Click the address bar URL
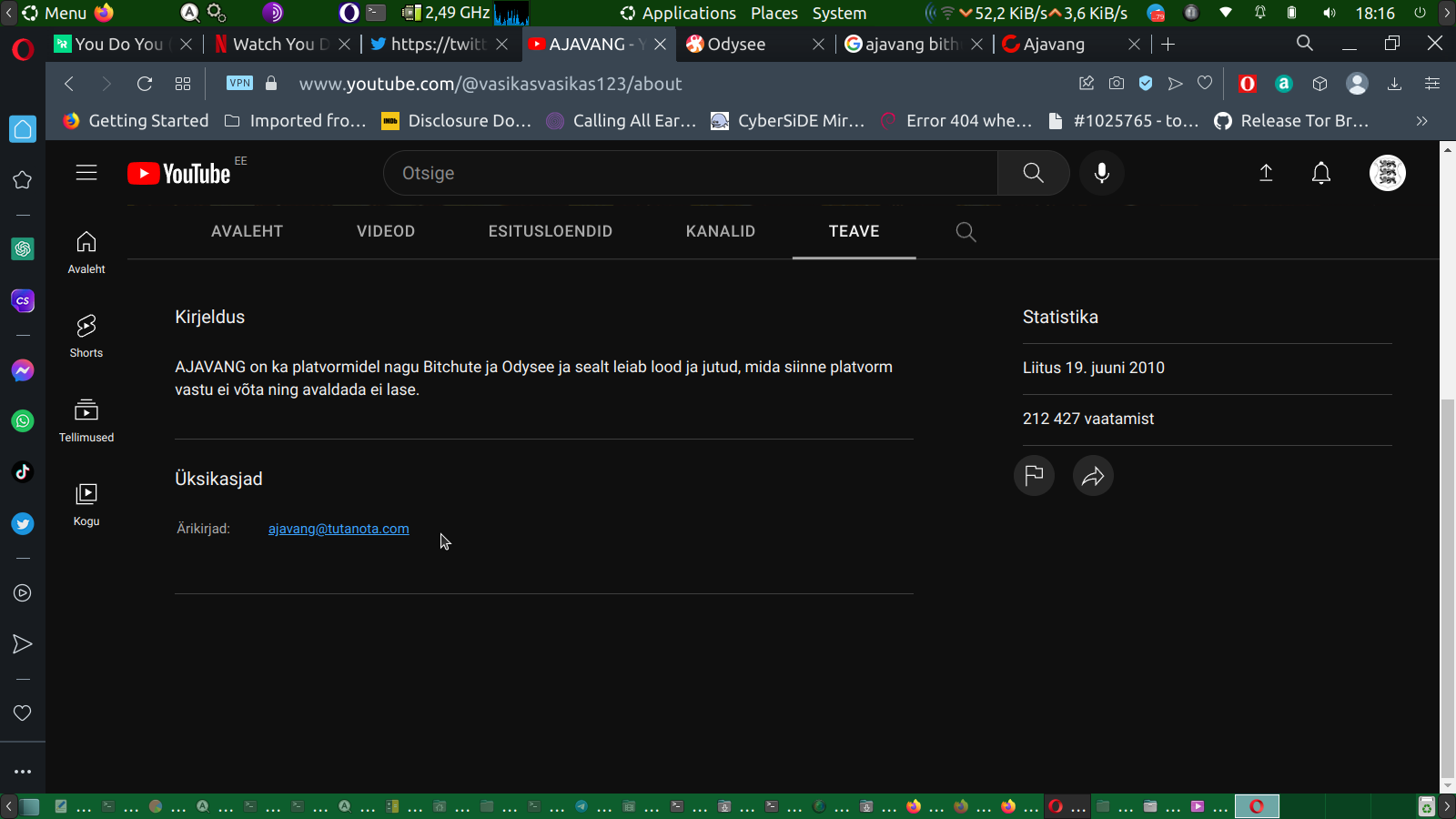 [x=490, y=84]
